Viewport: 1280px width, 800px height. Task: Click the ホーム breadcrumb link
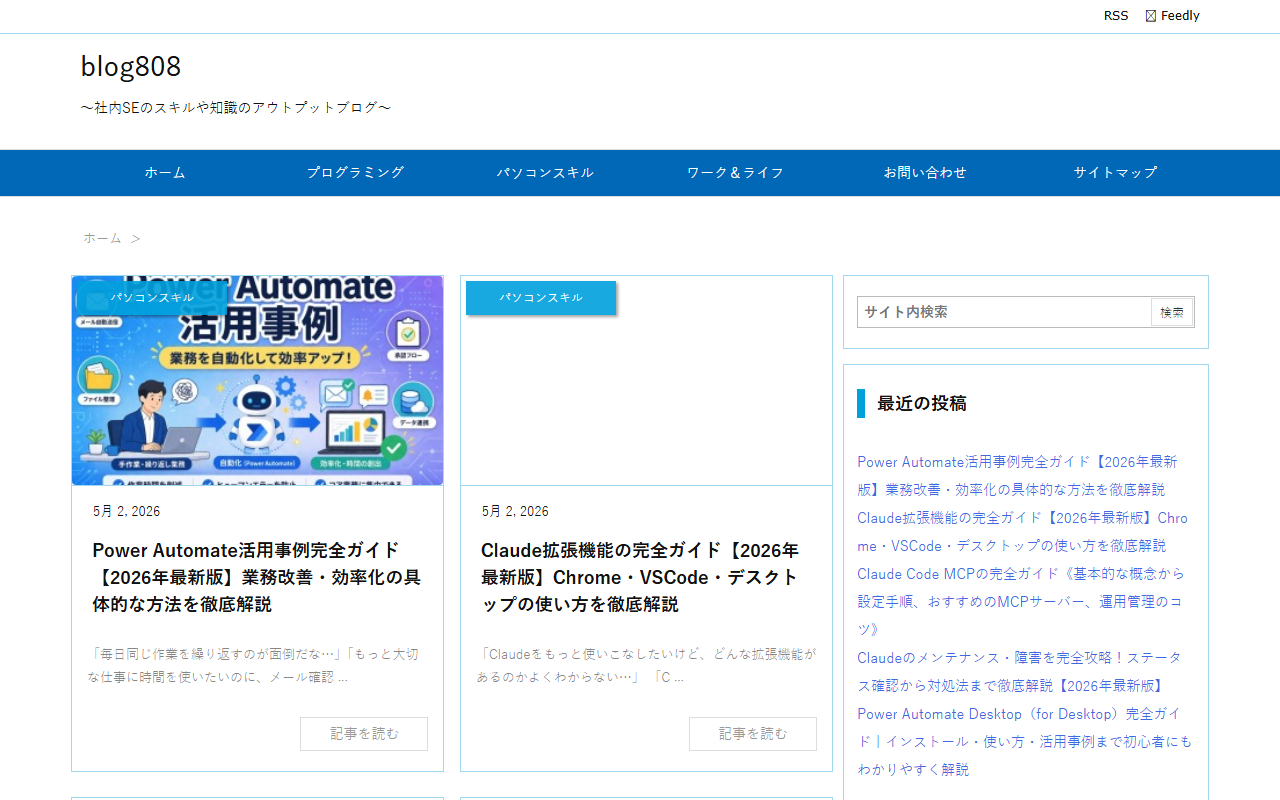[x=102, y=238]
